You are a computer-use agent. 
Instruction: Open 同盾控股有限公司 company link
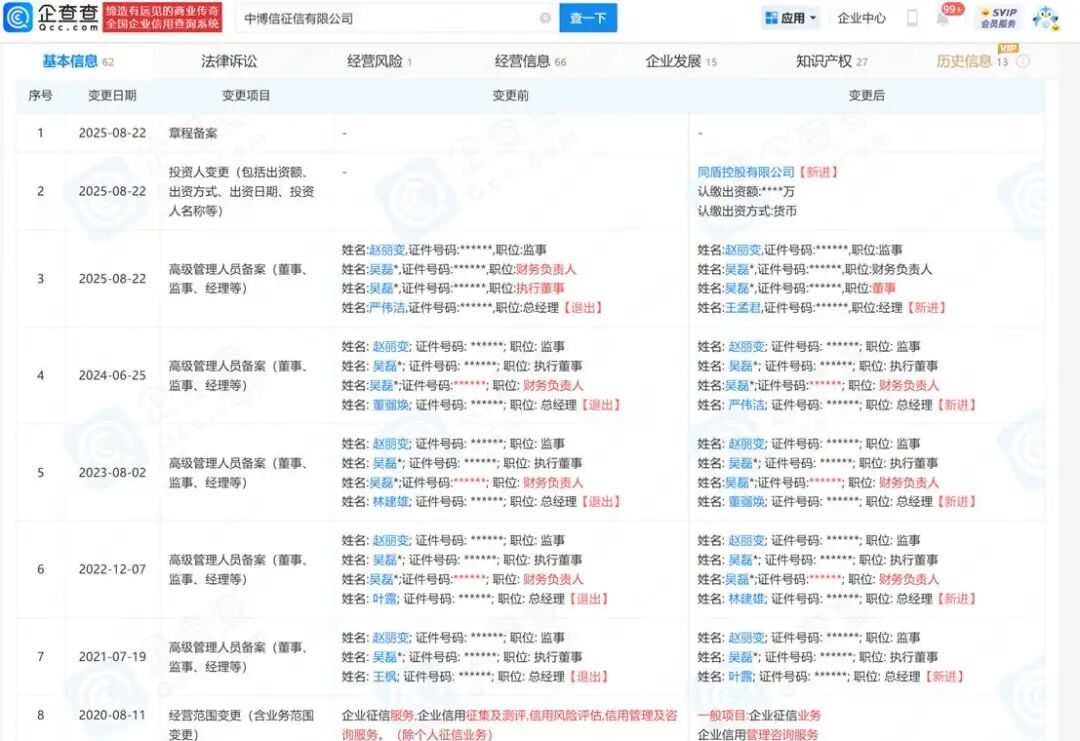[x=746, y=172]
